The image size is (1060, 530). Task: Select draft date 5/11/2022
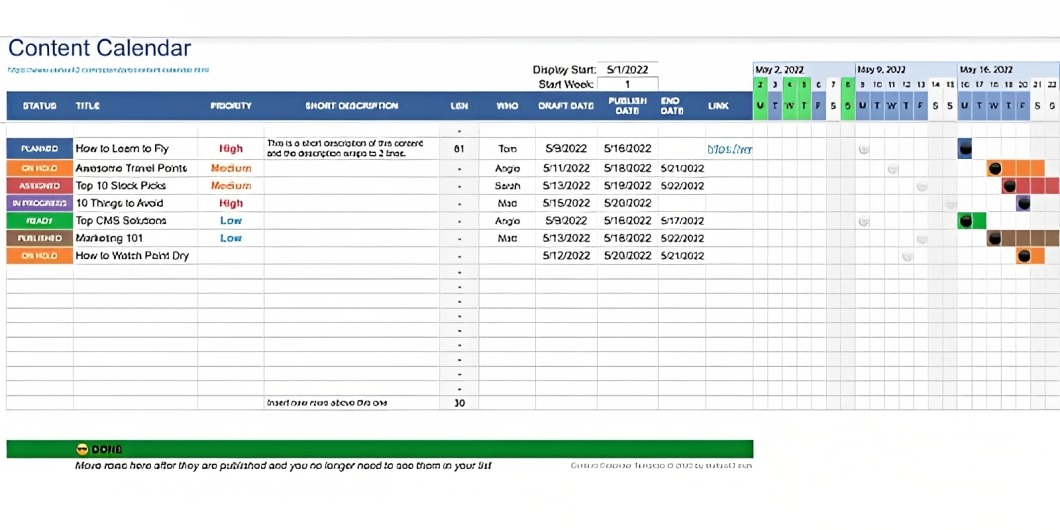tap(566, 168)
